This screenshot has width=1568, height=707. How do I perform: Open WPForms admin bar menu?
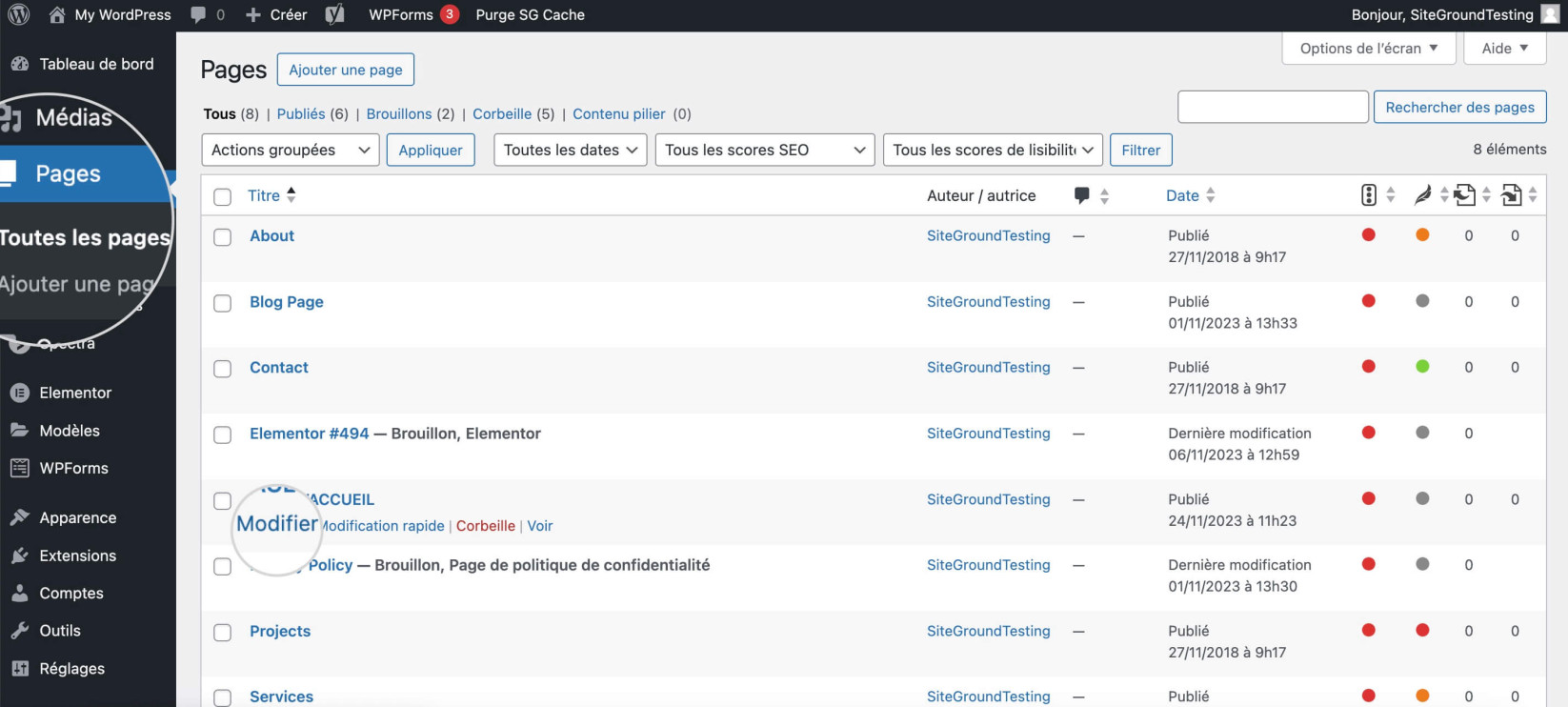(413, 14)
